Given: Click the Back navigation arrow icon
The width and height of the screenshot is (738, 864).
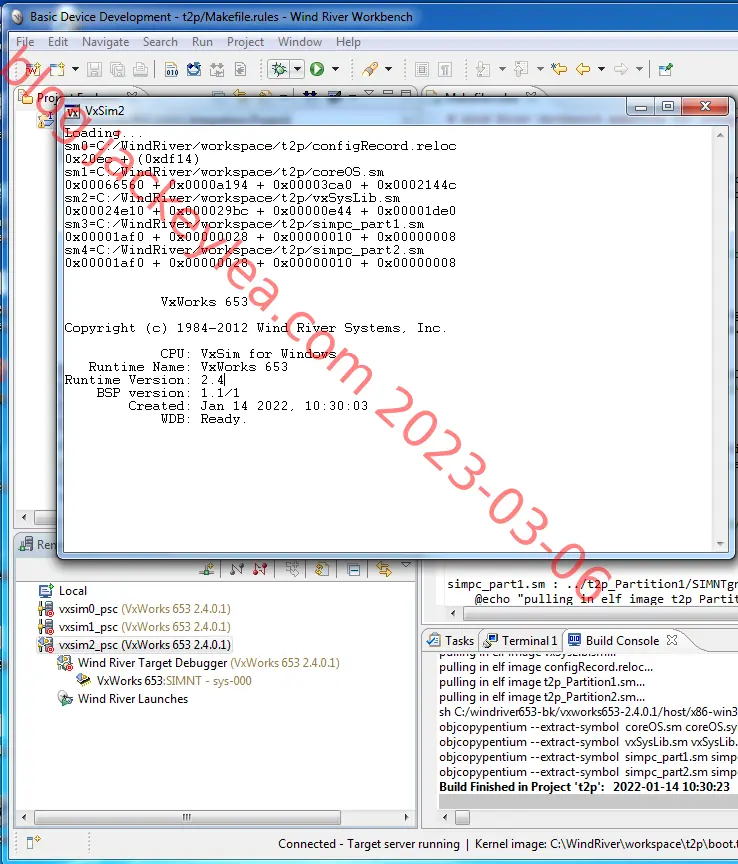Looking at the screenshot, I should click(583, 69).
